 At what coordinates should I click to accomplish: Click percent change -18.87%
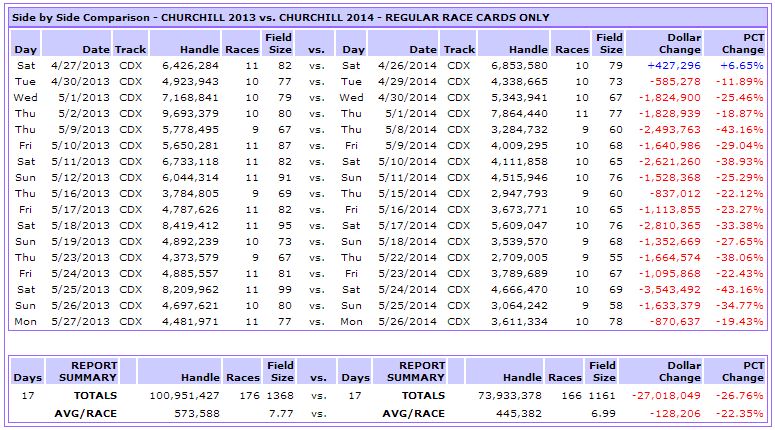[x=739, y=114]
